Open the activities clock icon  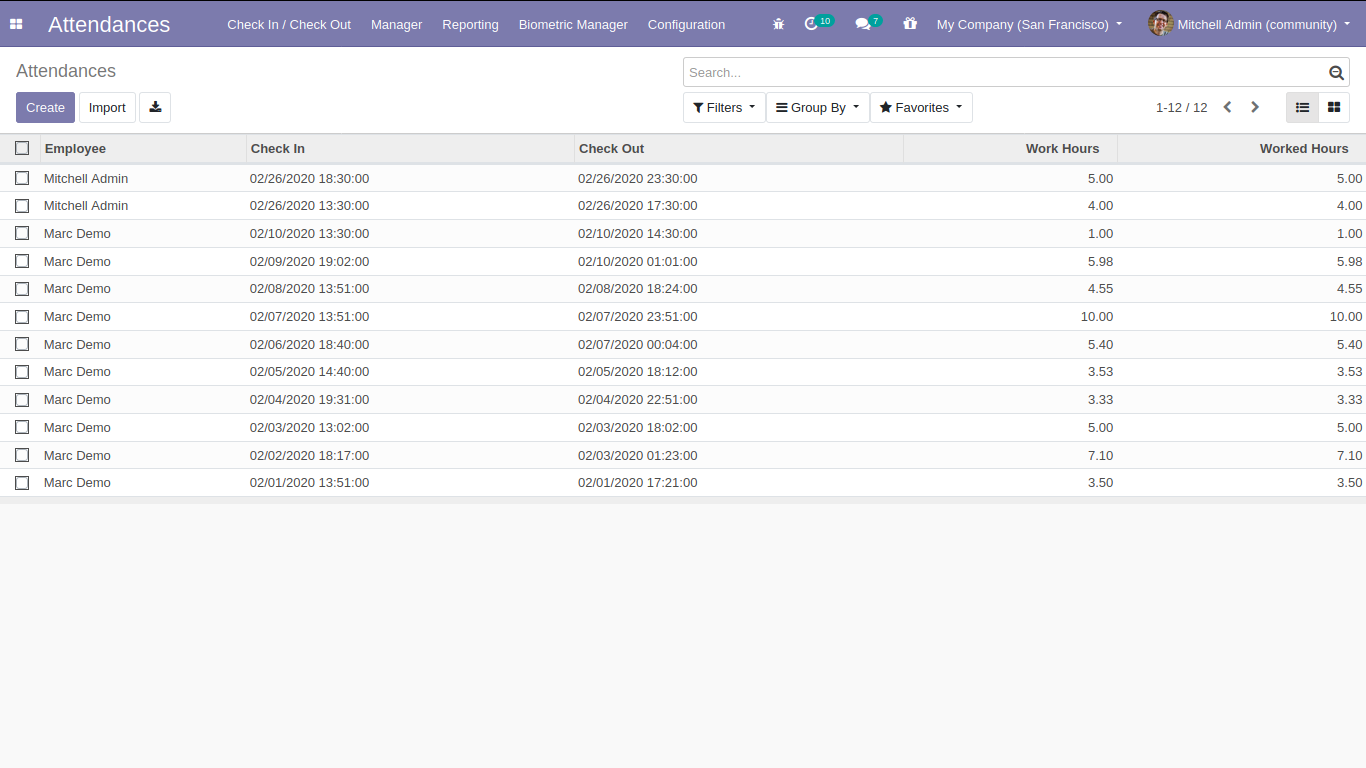pyautogui.click(x=811, y=24)
